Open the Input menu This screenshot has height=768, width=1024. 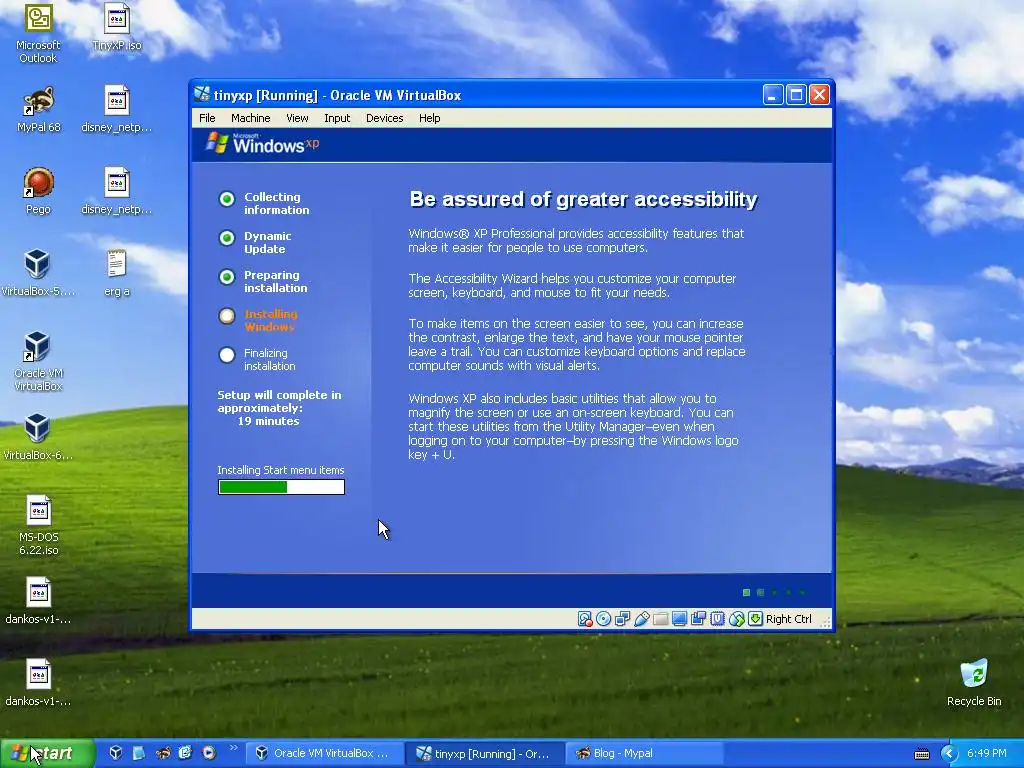click(337, 118)
